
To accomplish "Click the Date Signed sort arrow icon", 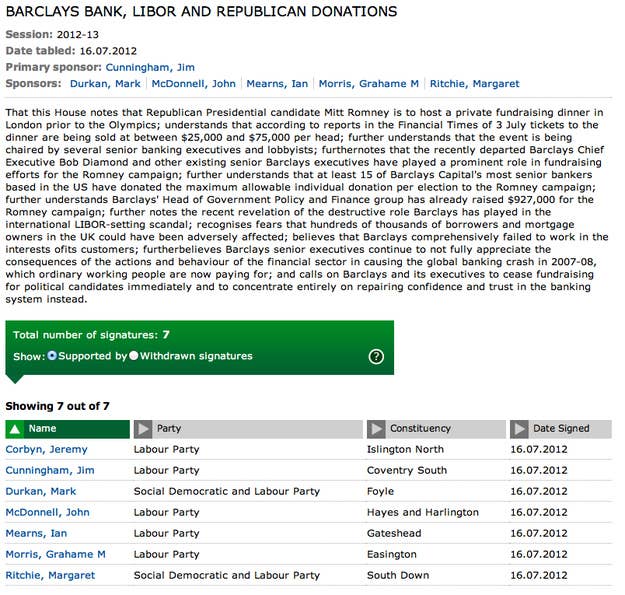I will (x=519, y=429).
